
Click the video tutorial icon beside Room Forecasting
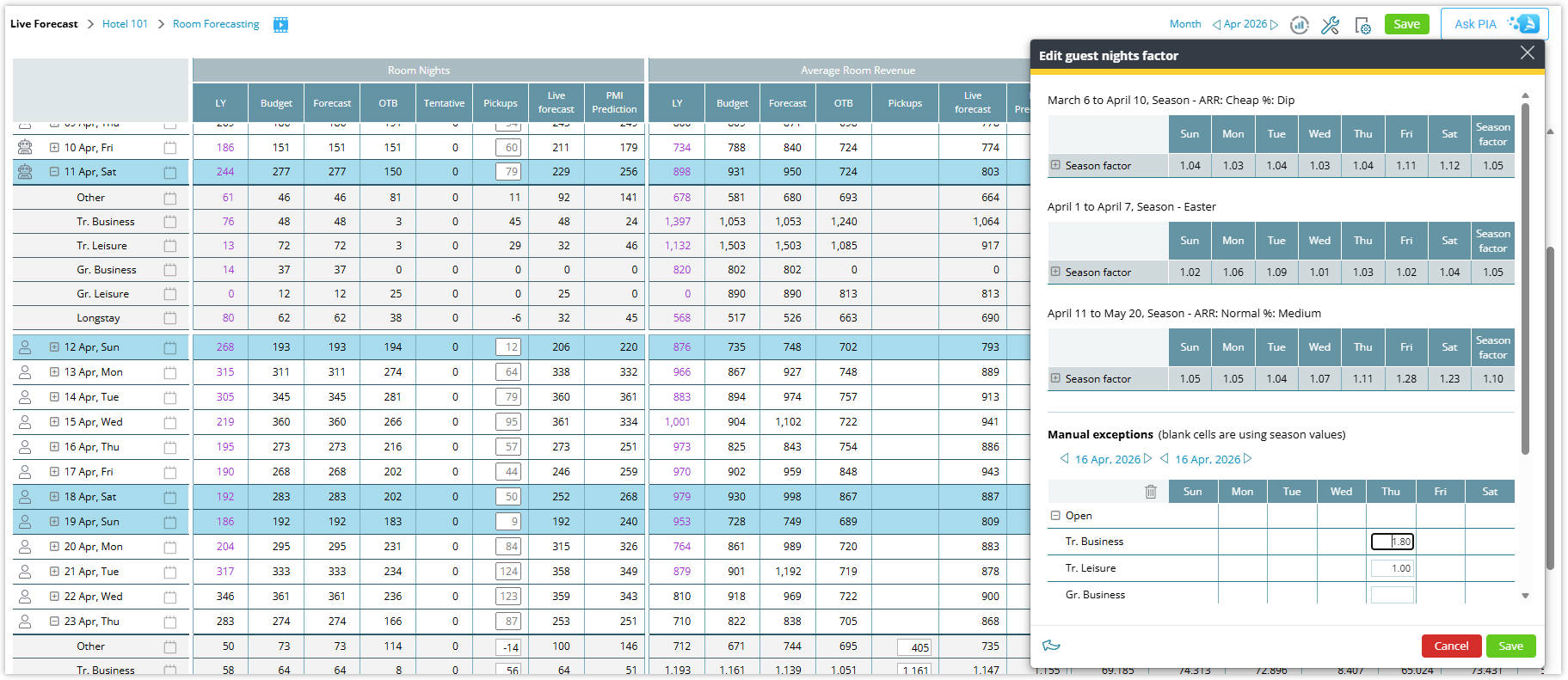click(x=280, y=24)
